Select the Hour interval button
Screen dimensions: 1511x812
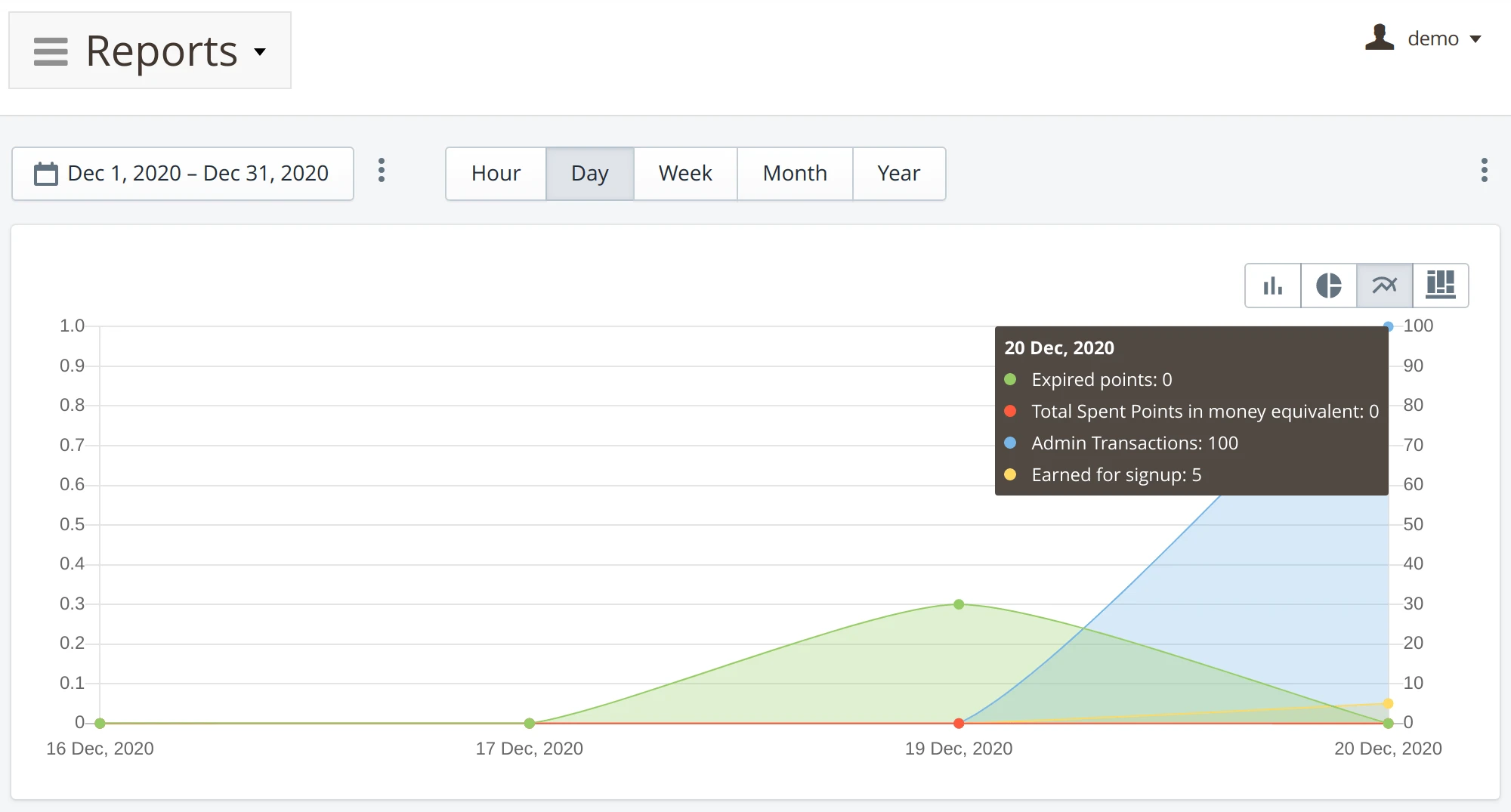click(495, 173)
